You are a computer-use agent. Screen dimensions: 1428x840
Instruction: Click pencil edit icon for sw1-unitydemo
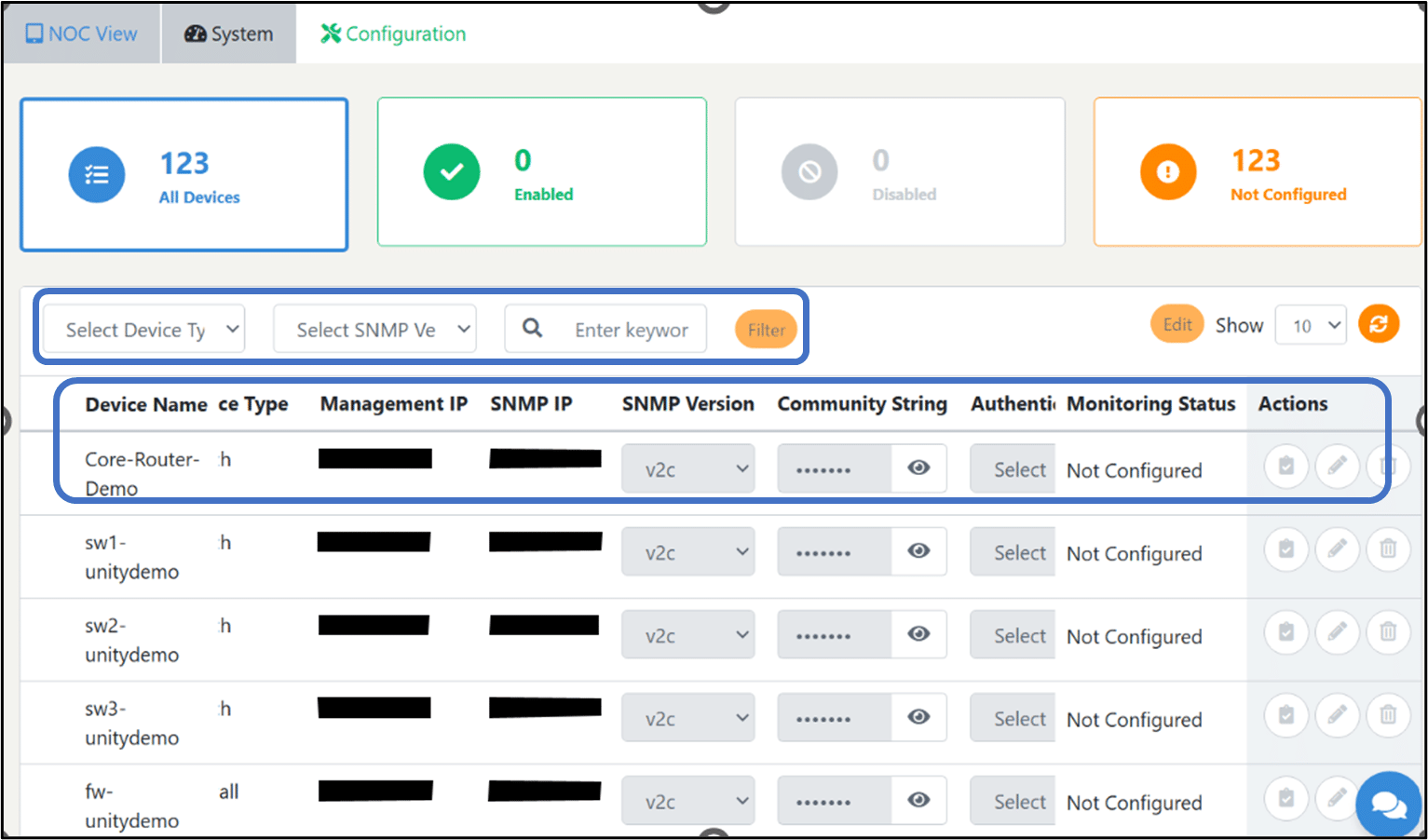(1337, 549)
